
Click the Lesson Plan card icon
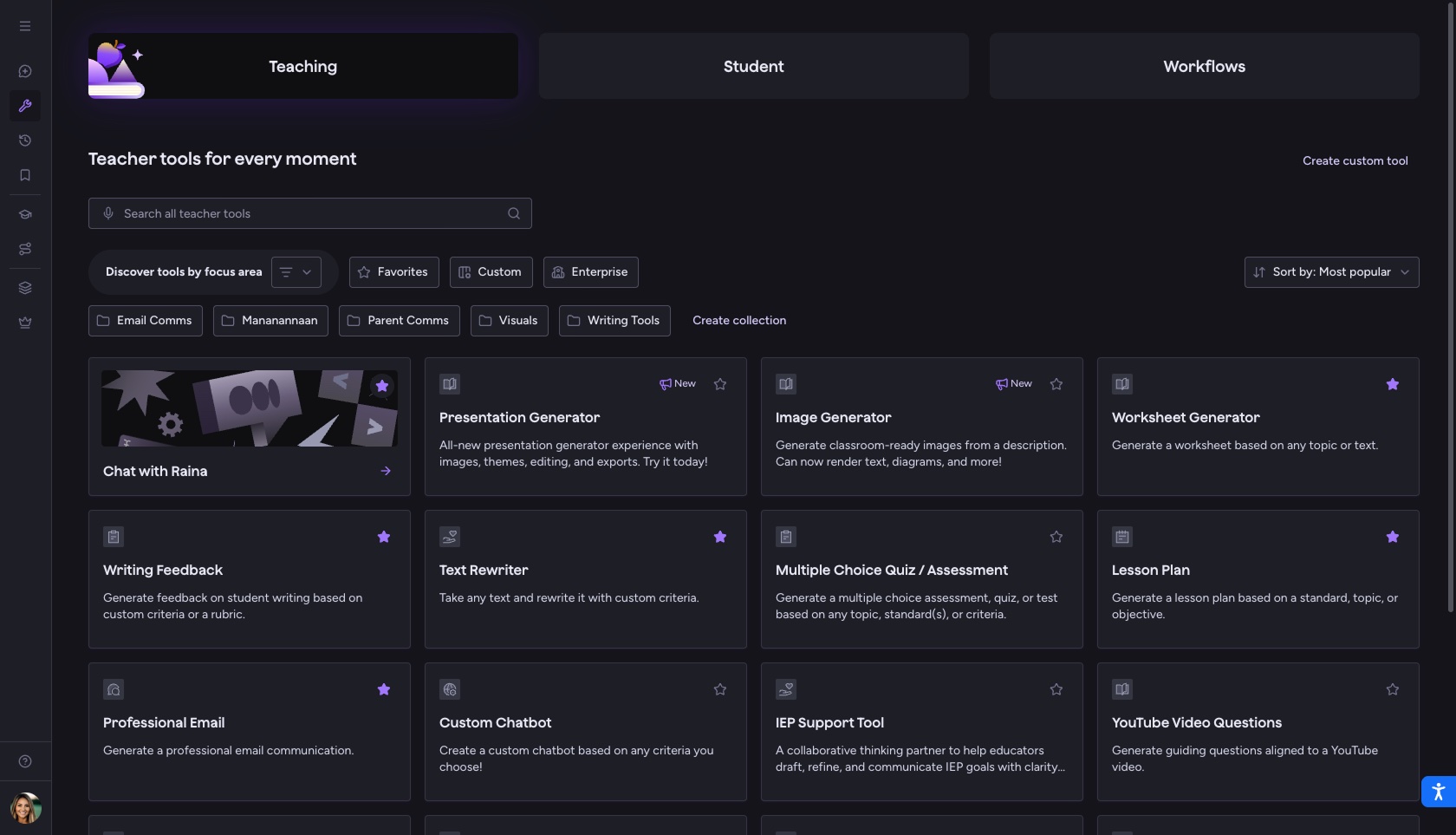tap(1122, 537)
